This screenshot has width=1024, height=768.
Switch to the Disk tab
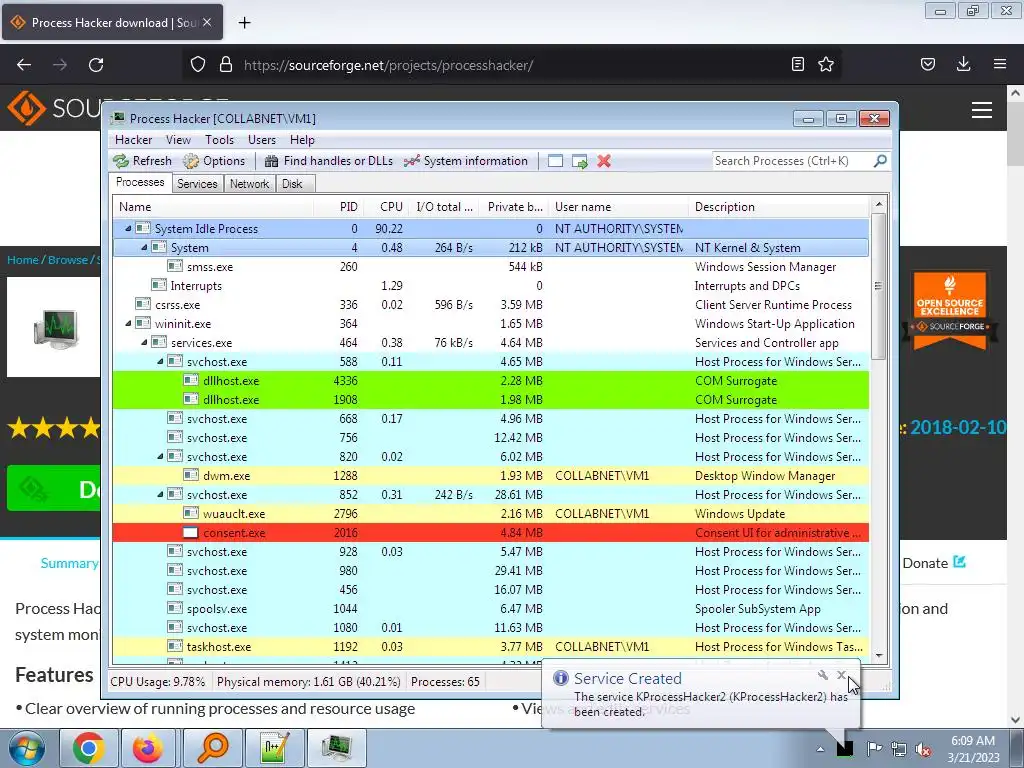point(292,184)
